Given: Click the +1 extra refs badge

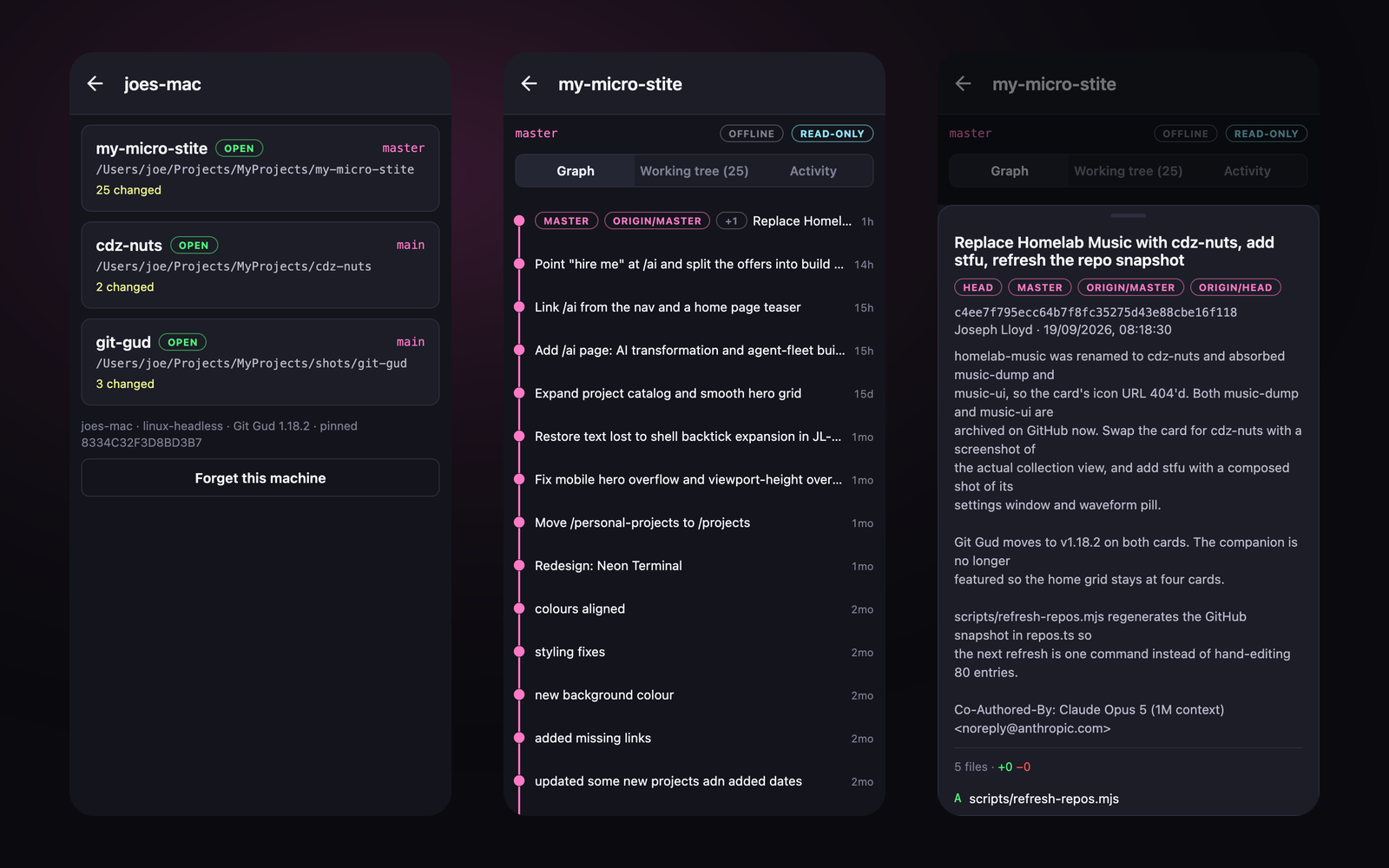Looking at the screenshot, I should pyautogui.click(x=731, y=221).
